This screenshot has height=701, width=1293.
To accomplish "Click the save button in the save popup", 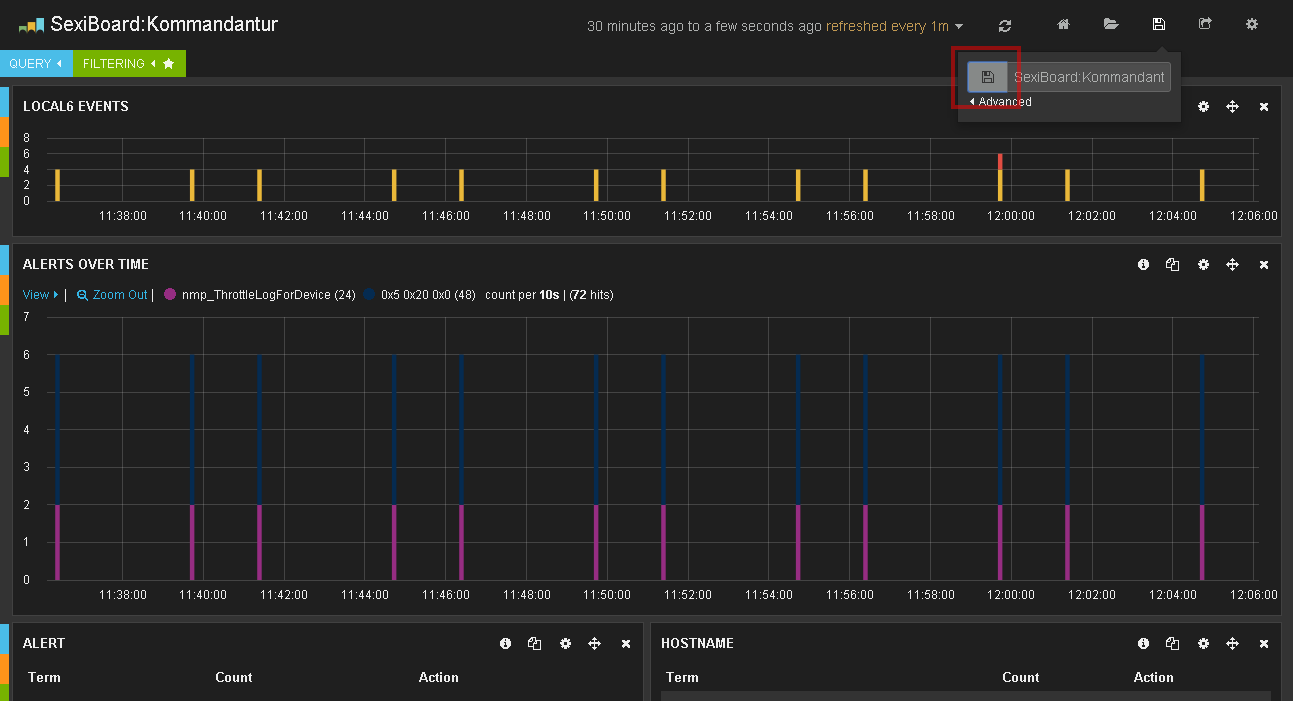I will [987, 77].
